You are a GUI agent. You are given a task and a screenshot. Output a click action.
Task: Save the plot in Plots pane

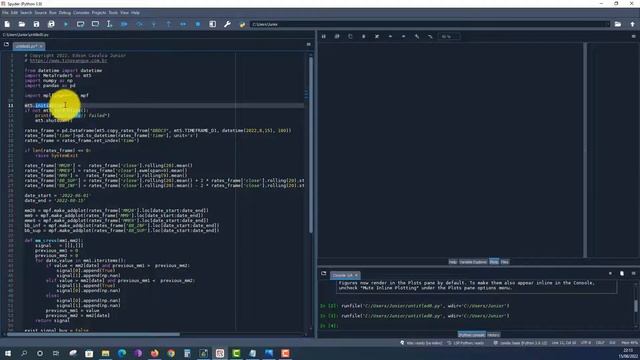(324, 36)
